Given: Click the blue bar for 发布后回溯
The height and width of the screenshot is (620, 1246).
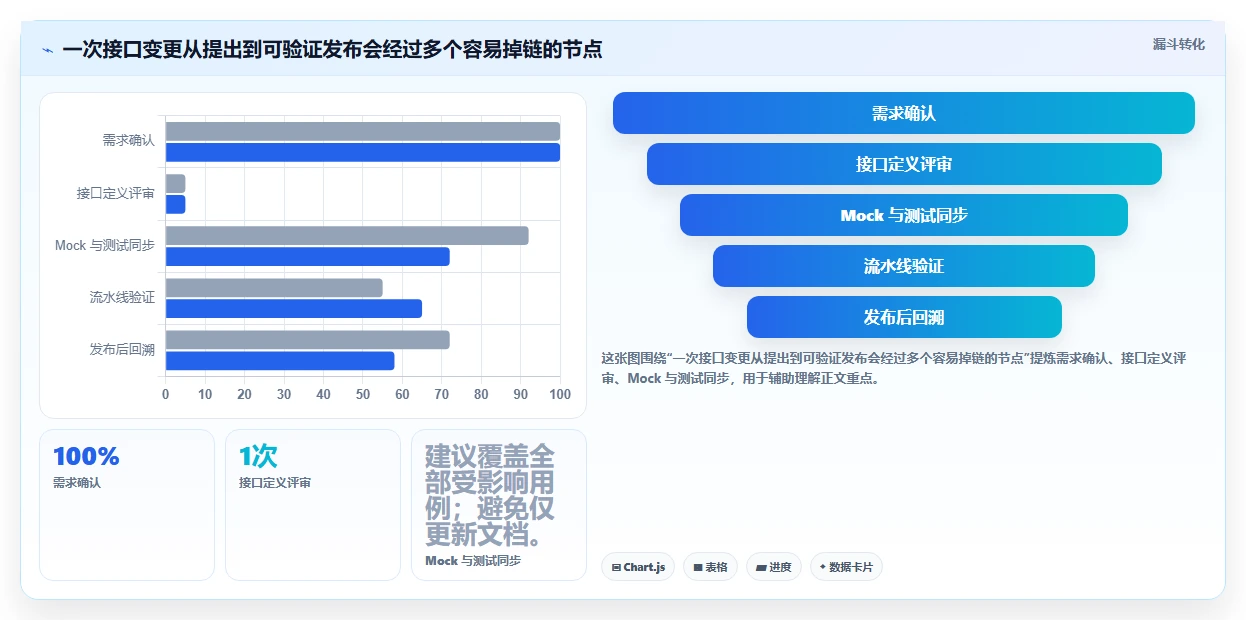Looking at the screenshot, I should click(280, 360).
